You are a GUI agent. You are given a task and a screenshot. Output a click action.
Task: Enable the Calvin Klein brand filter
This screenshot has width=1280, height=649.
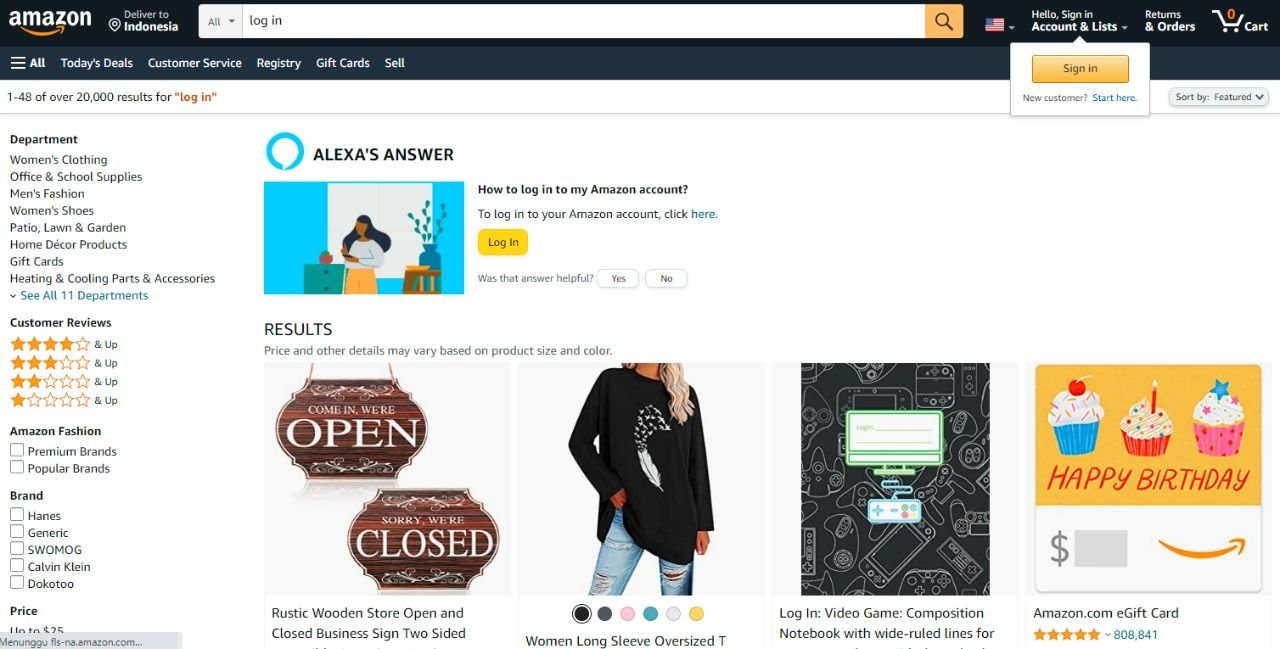tap(17, 566)
